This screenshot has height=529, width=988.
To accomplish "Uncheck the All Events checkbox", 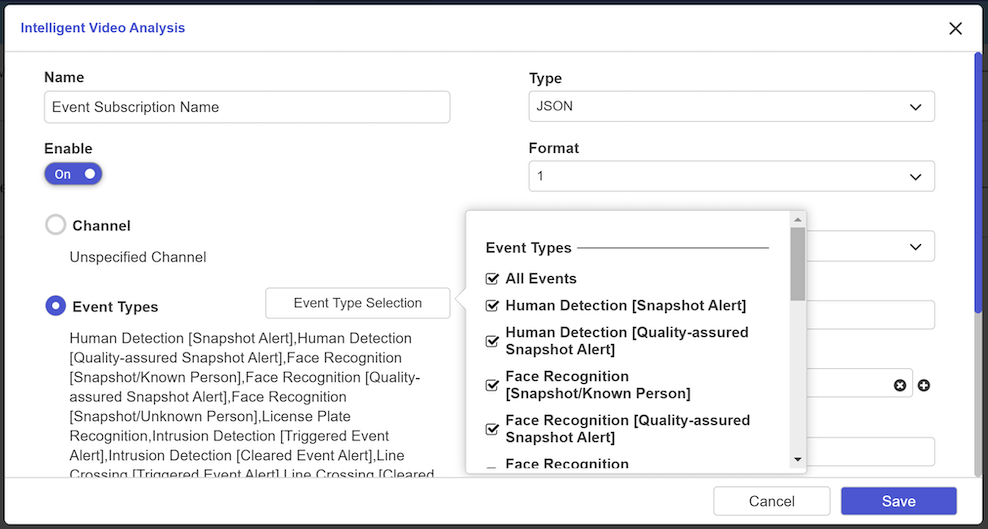I will point(492,279).
